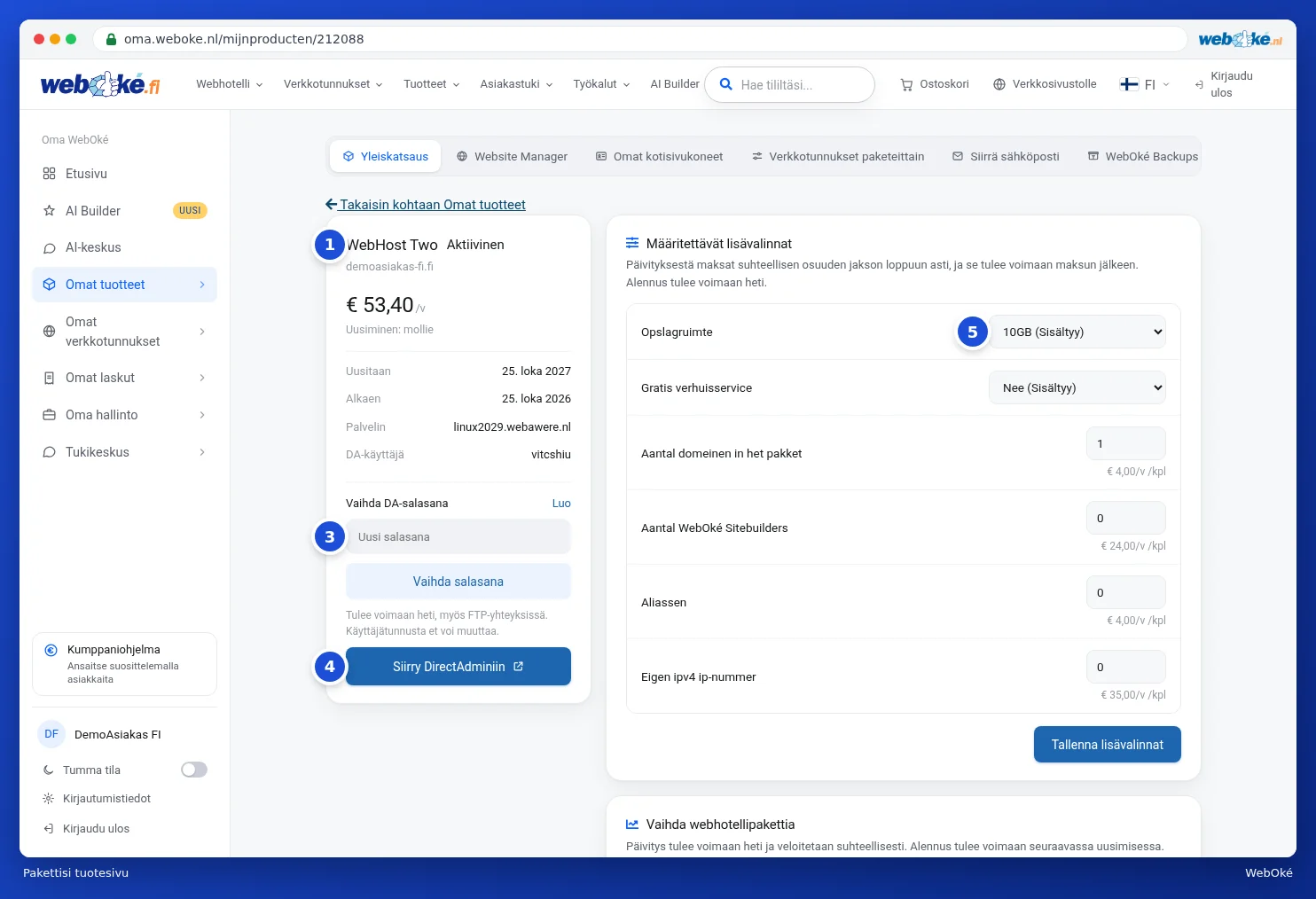
Task: Click the Uusi salasana password field
Action: tap(458, 536)
